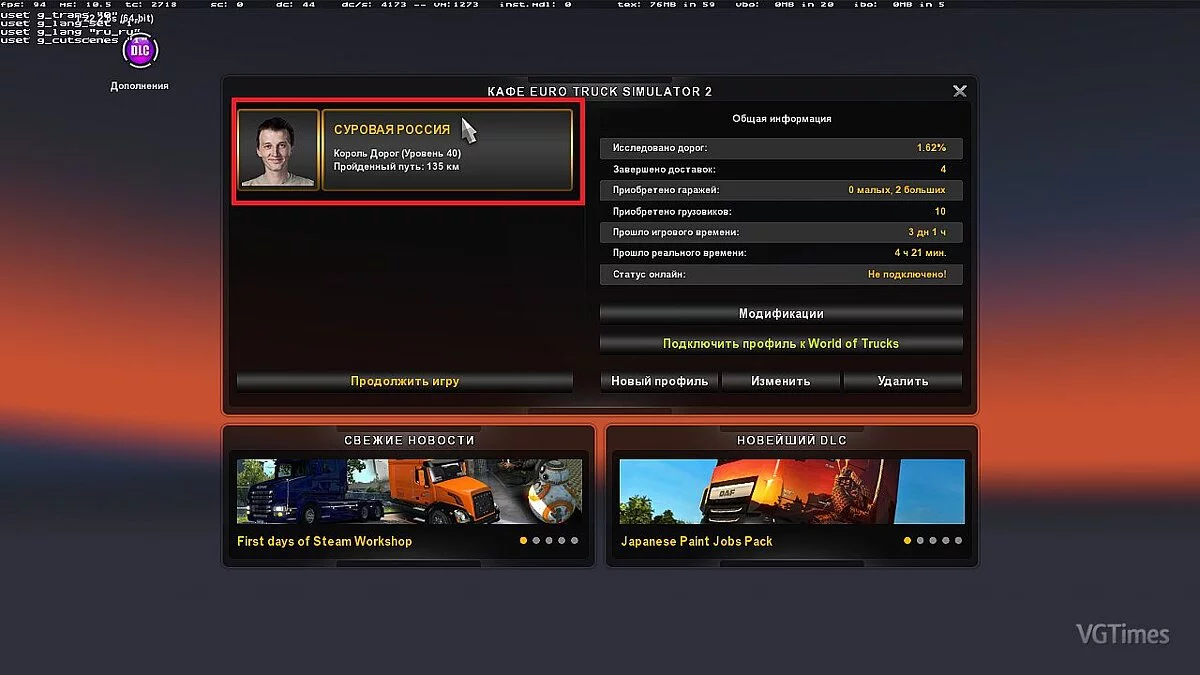Click Продолжить игру button

[405, 381]
